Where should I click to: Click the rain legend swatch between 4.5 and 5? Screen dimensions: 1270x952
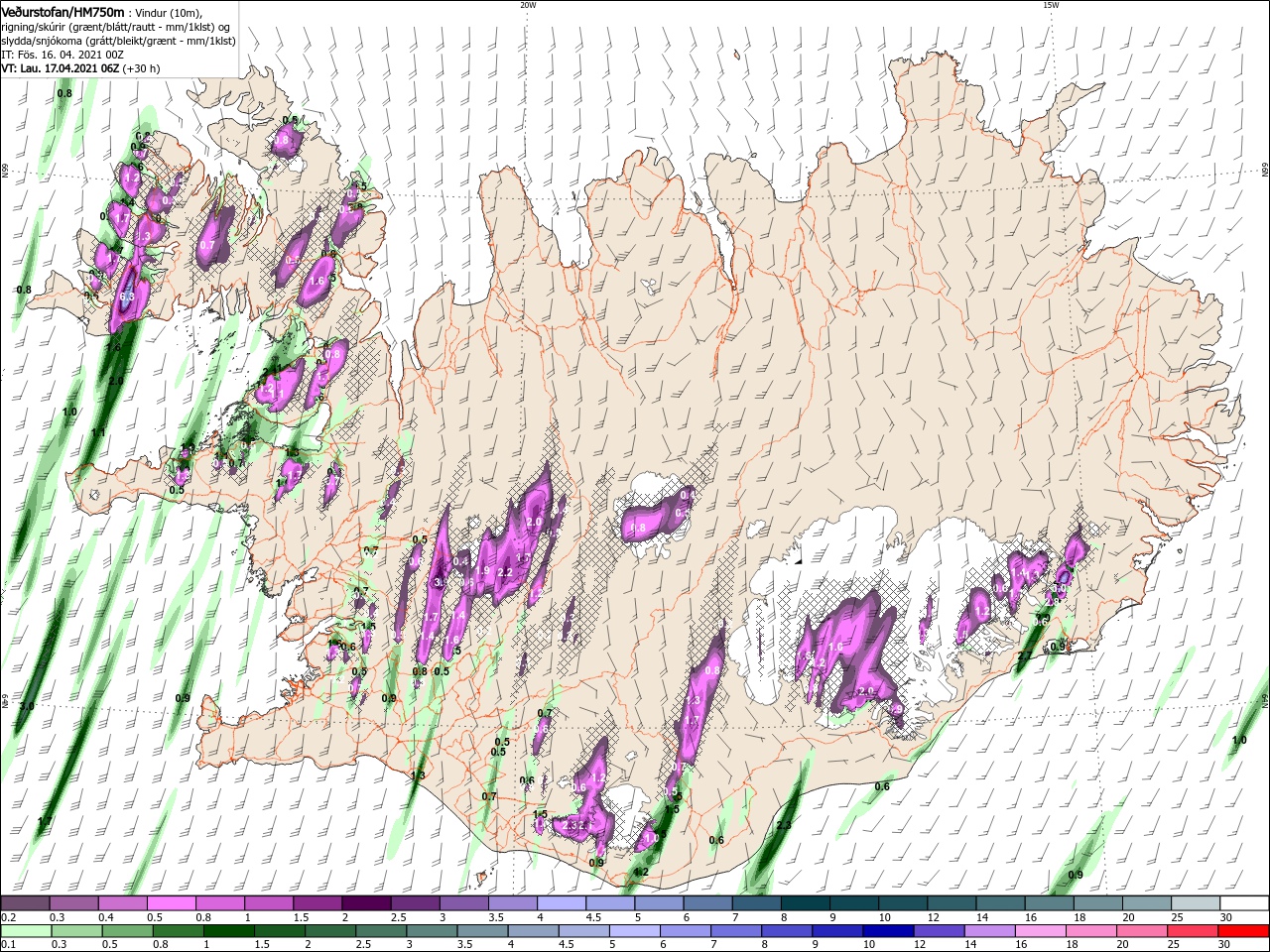[583, 931]
